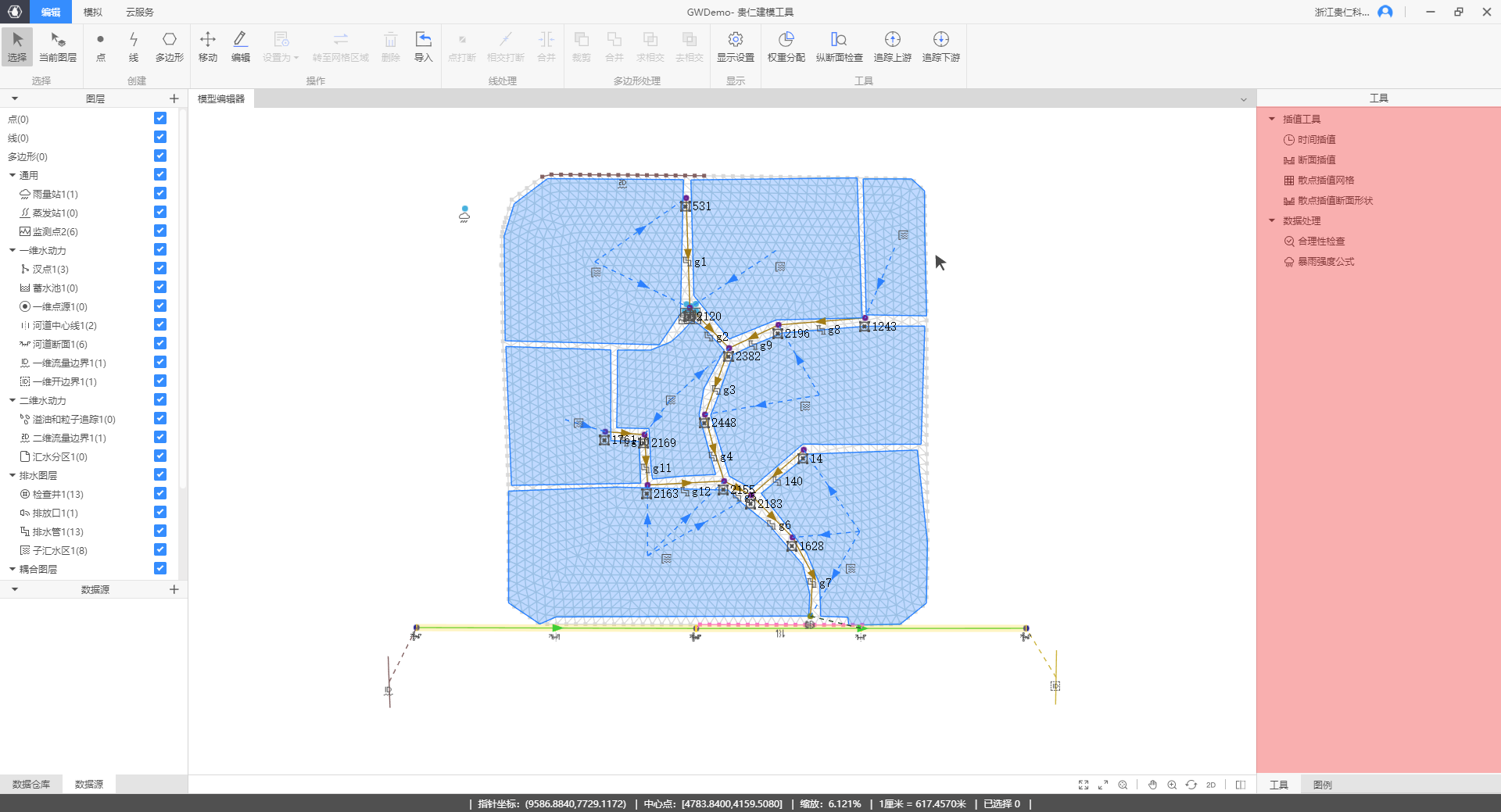Collapse the 数据源 panel header arrow

15,589
